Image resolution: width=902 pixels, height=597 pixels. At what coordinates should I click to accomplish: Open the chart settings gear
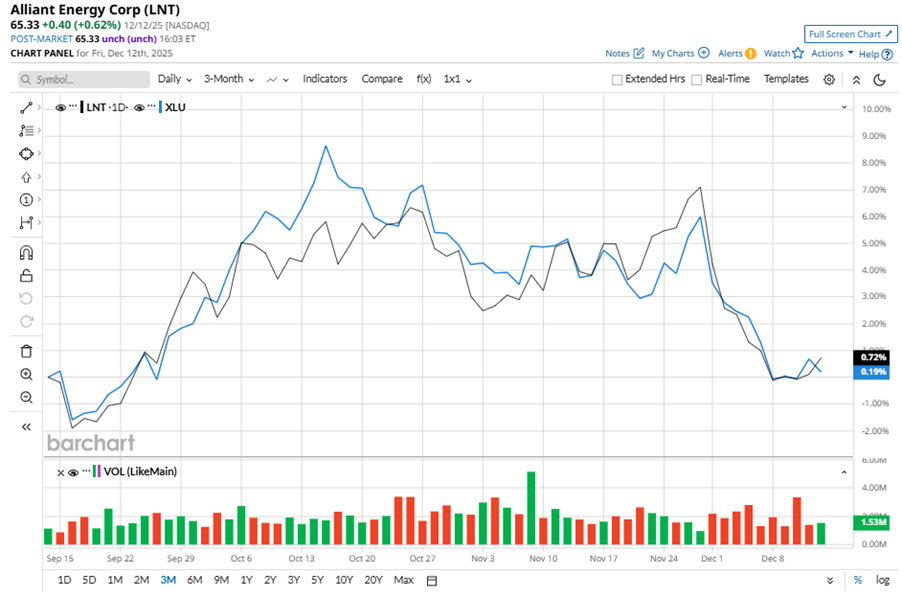829,79
